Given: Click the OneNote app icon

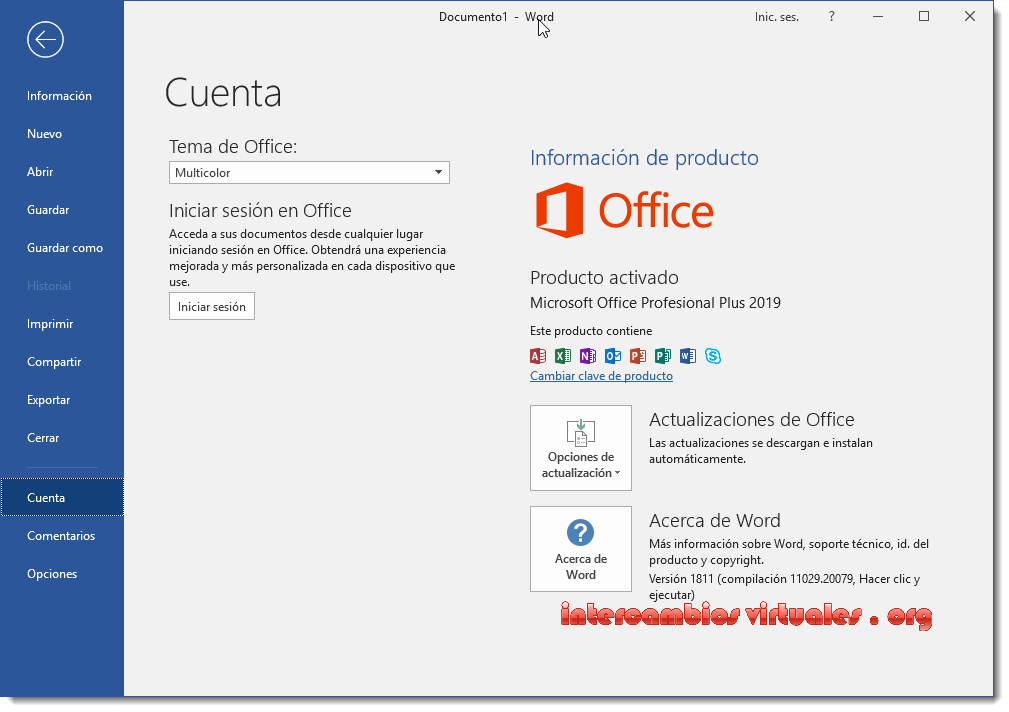Looking at the screenshot, I should [x=588, y=356].
